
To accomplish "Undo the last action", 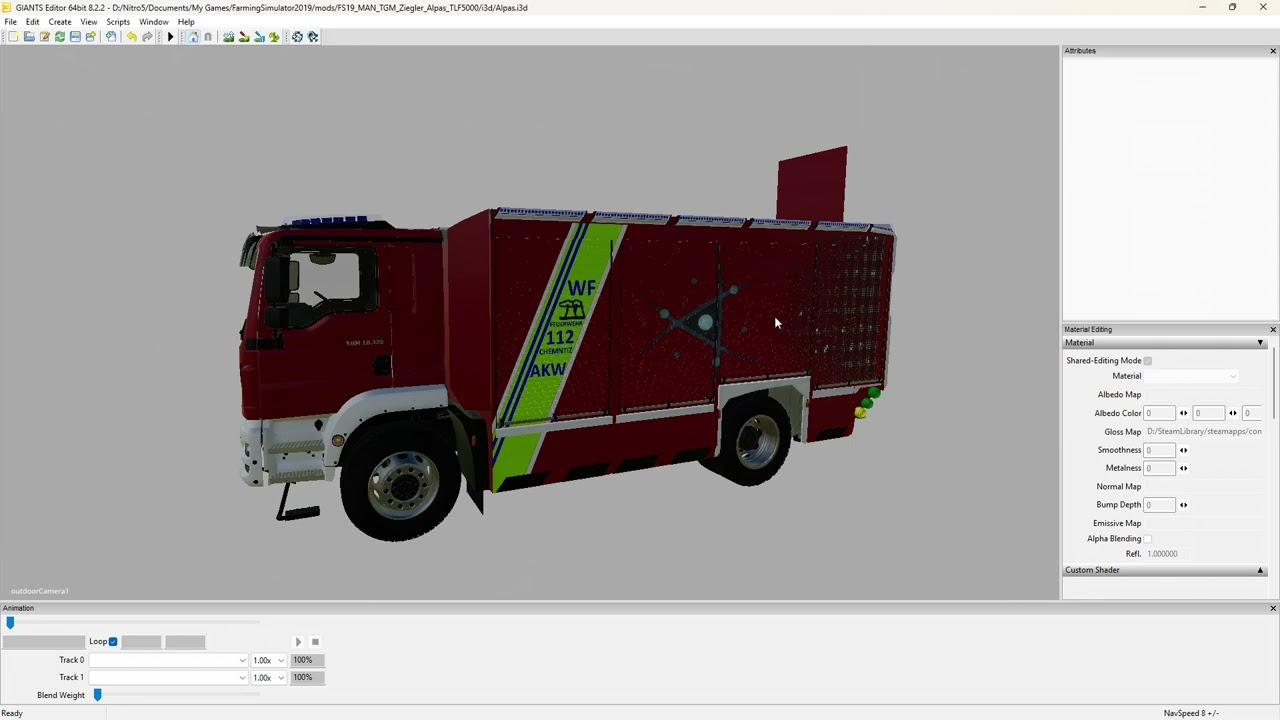I will (x=131, y=37).
